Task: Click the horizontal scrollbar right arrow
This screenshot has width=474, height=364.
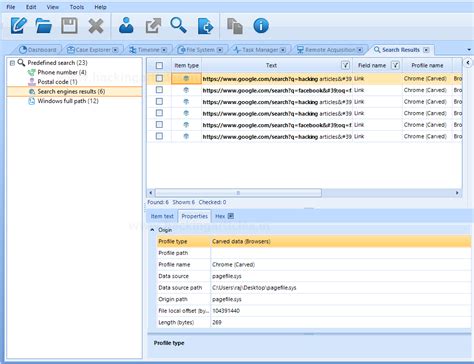Action: [x=457, y=193]
